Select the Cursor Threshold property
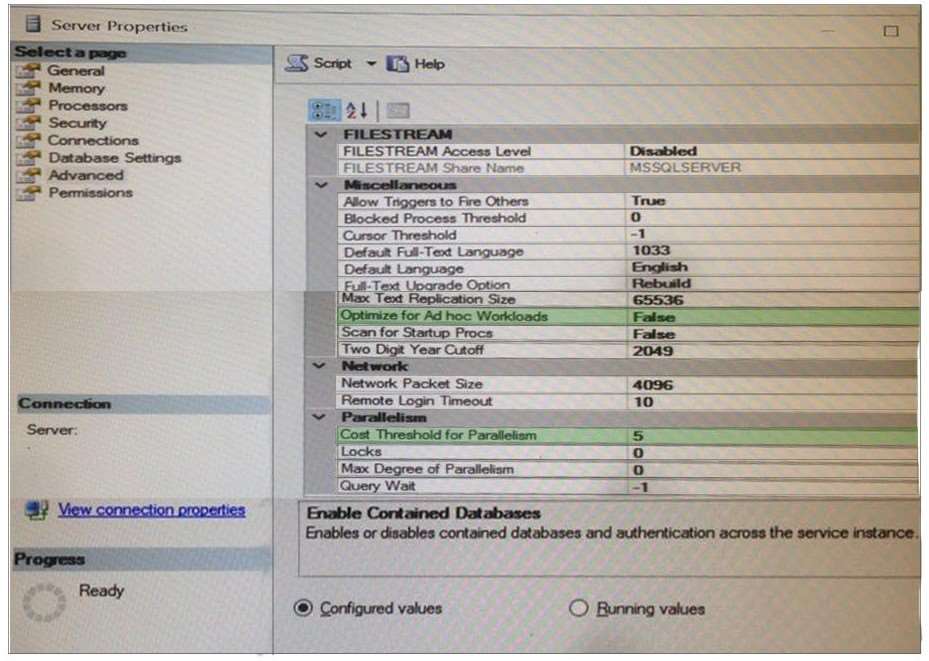The height and width of the screenshot is (661, 929). 629,235
